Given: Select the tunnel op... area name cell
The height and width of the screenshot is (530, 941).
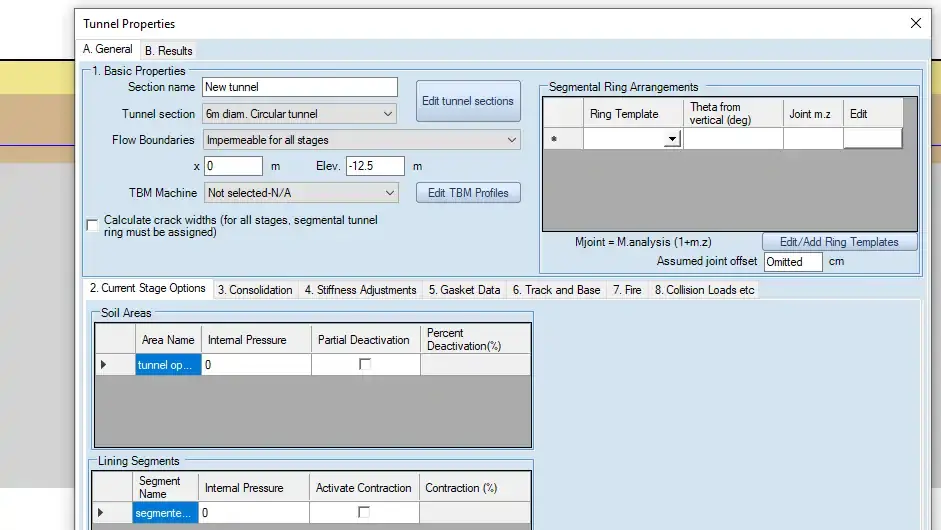Looking at the screenshot, I should pos(168,365).
